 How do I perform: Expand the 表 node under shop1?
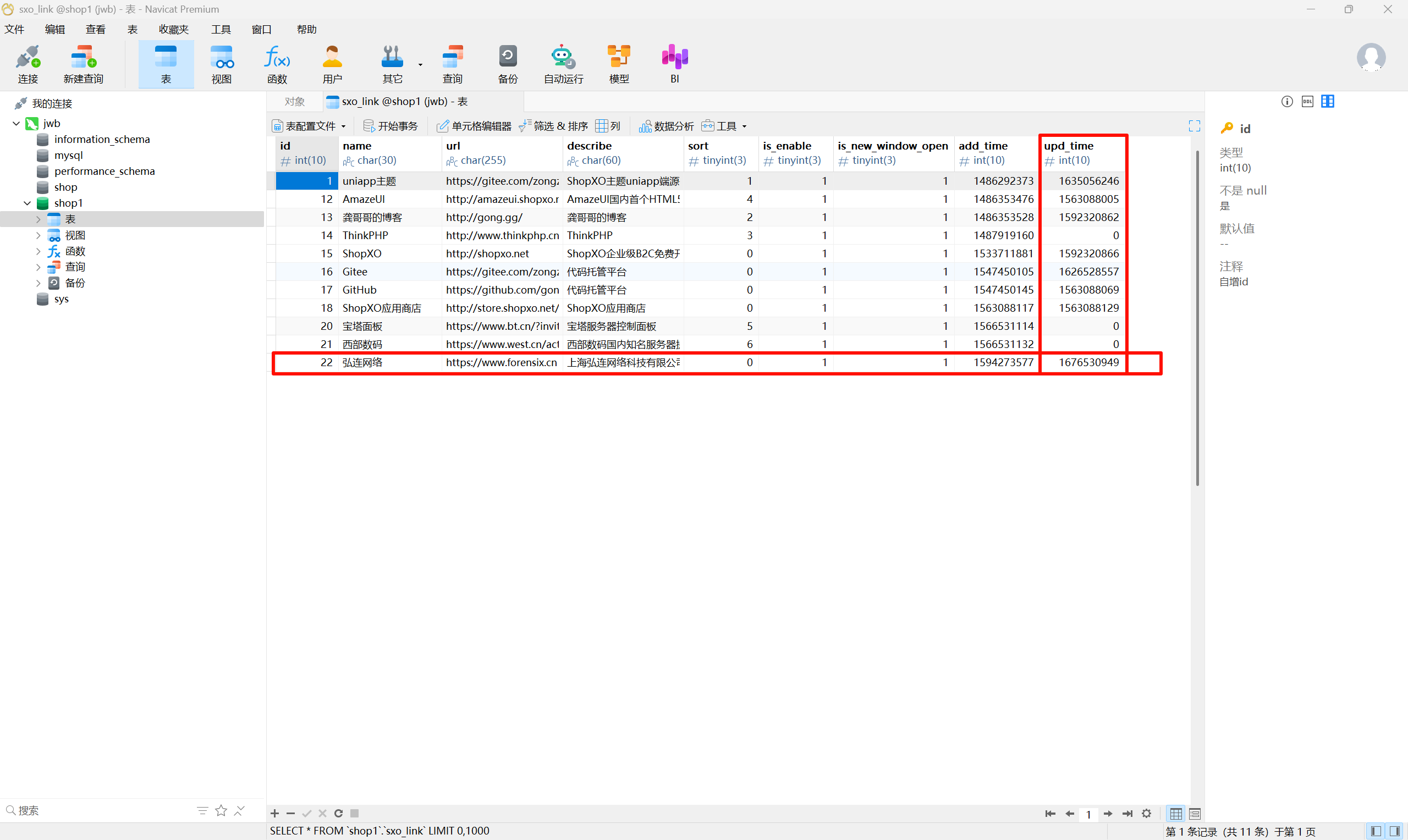(38, 219)
